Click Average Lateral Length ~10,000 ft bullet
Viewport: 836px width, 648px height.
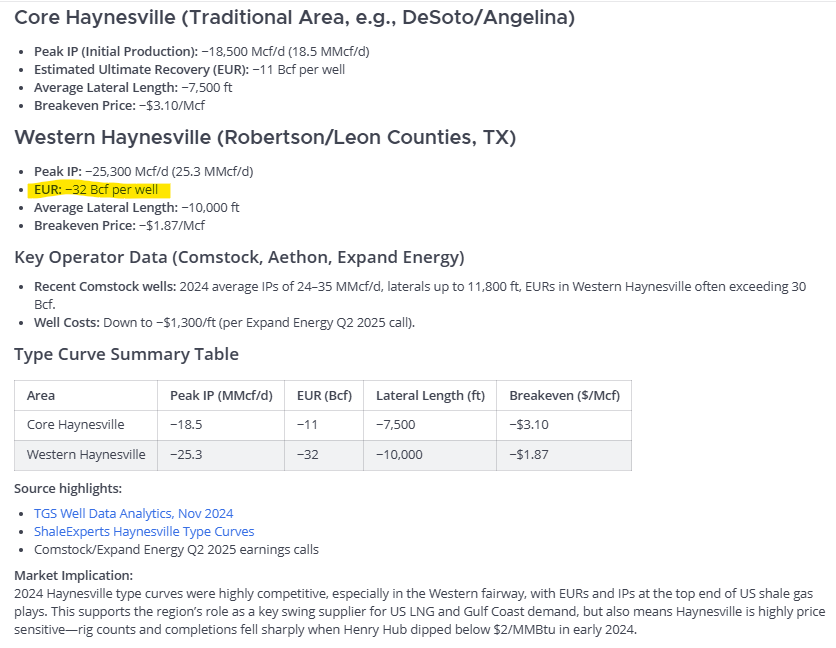(136, 207)
